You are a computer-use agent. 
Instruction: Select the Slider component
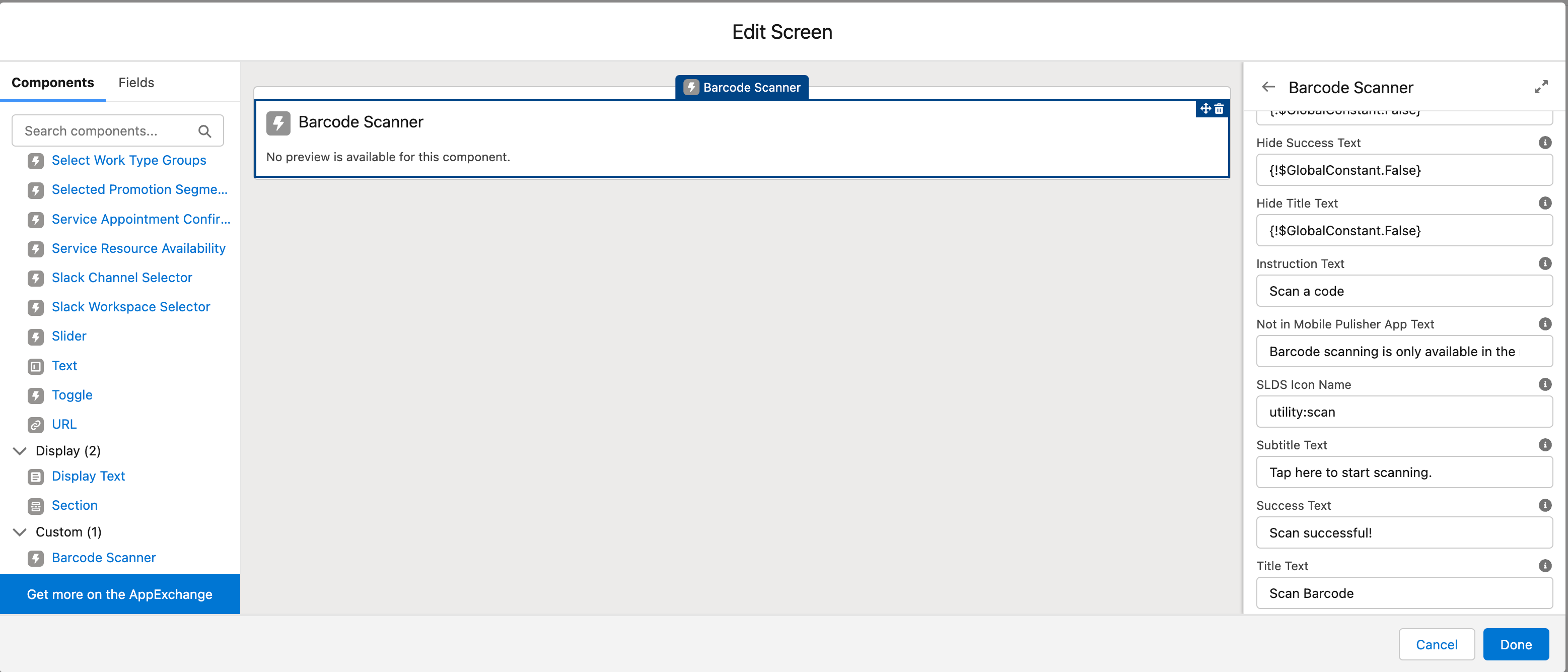tap(69, 336)
